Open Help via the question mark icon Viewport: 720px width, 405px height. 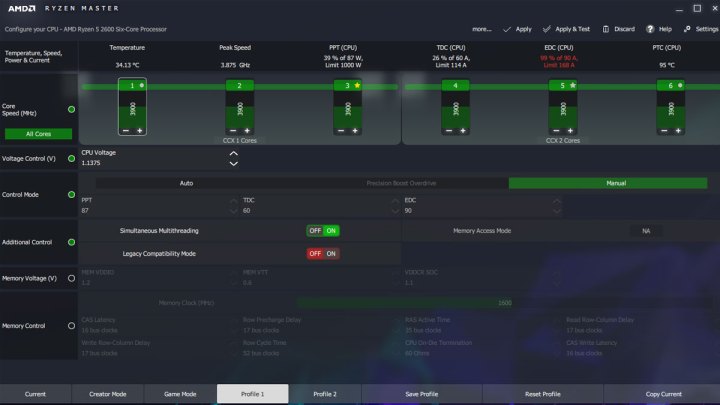(x=650, y=29)
